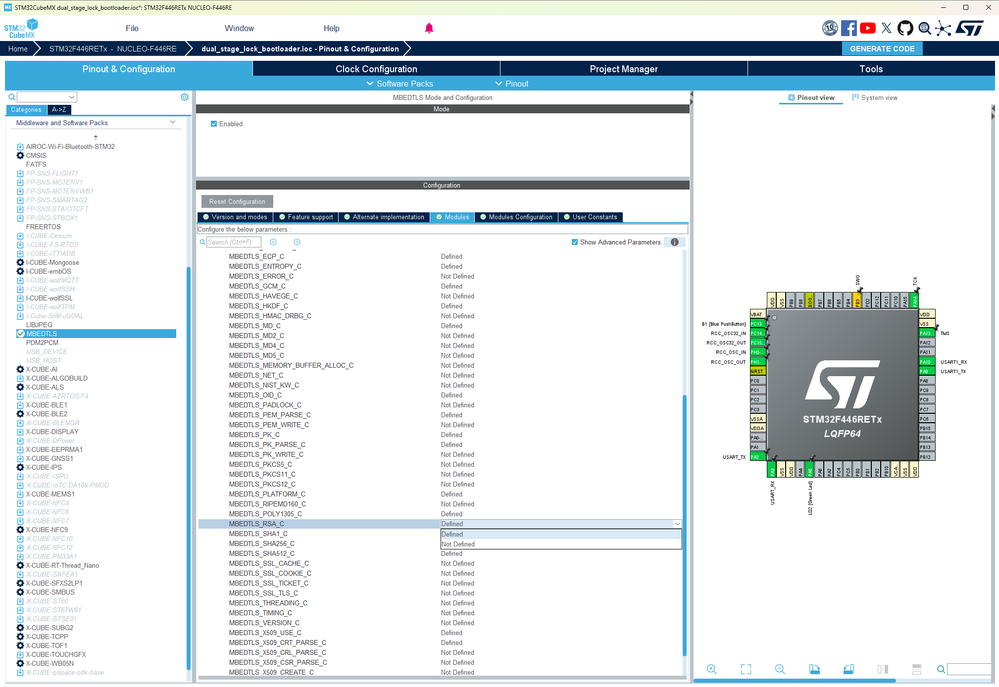Click the parameters list vertical scrollbar
999x687 pixels.
tap(685, 525)
